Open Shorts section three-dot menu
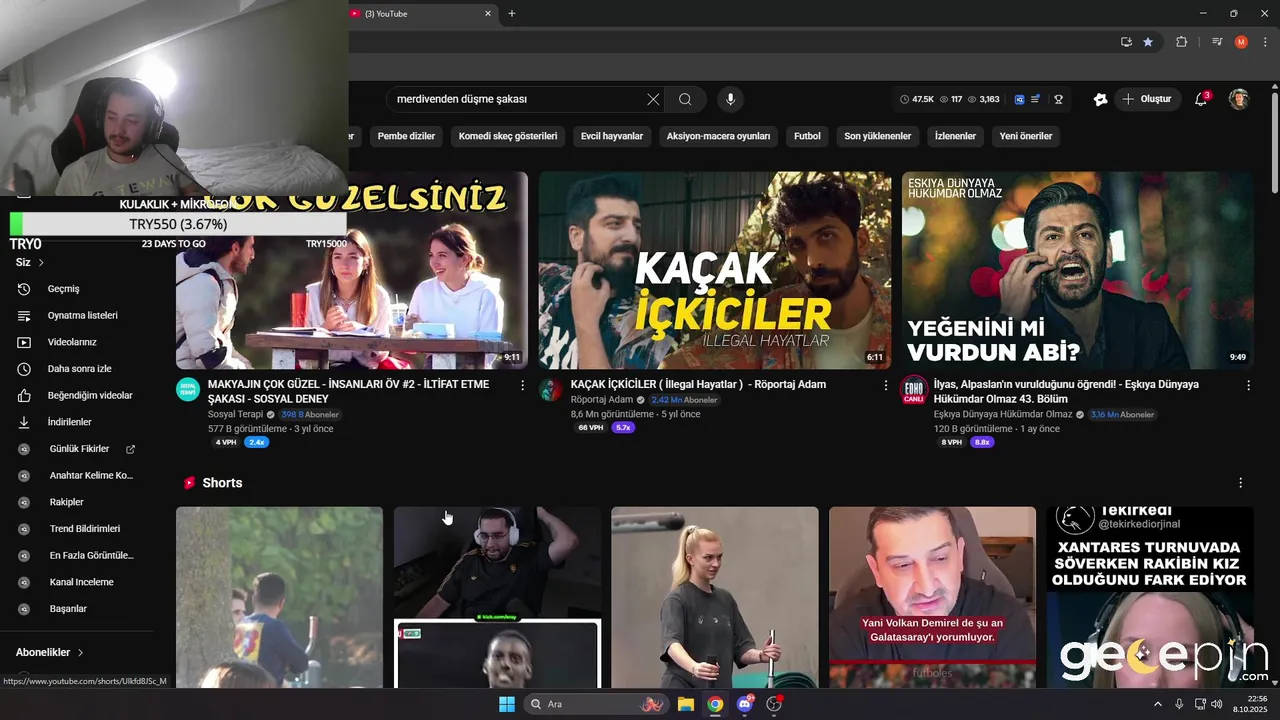Viewport: 1280px width, 720px height. tap(1241, 483)
